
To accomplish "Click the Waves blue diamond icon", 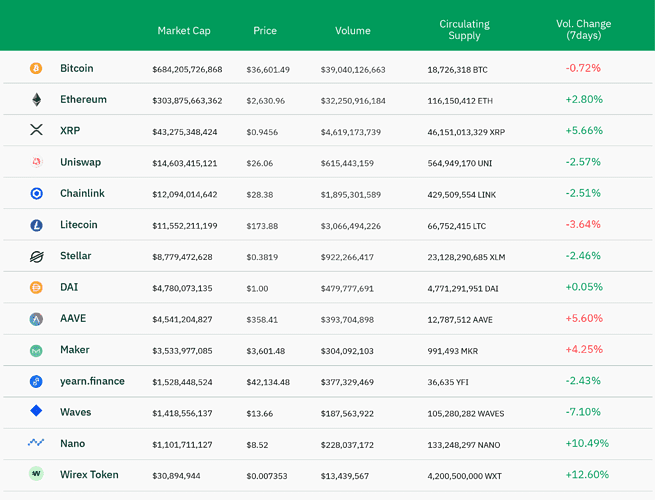I will coord(36,411).
